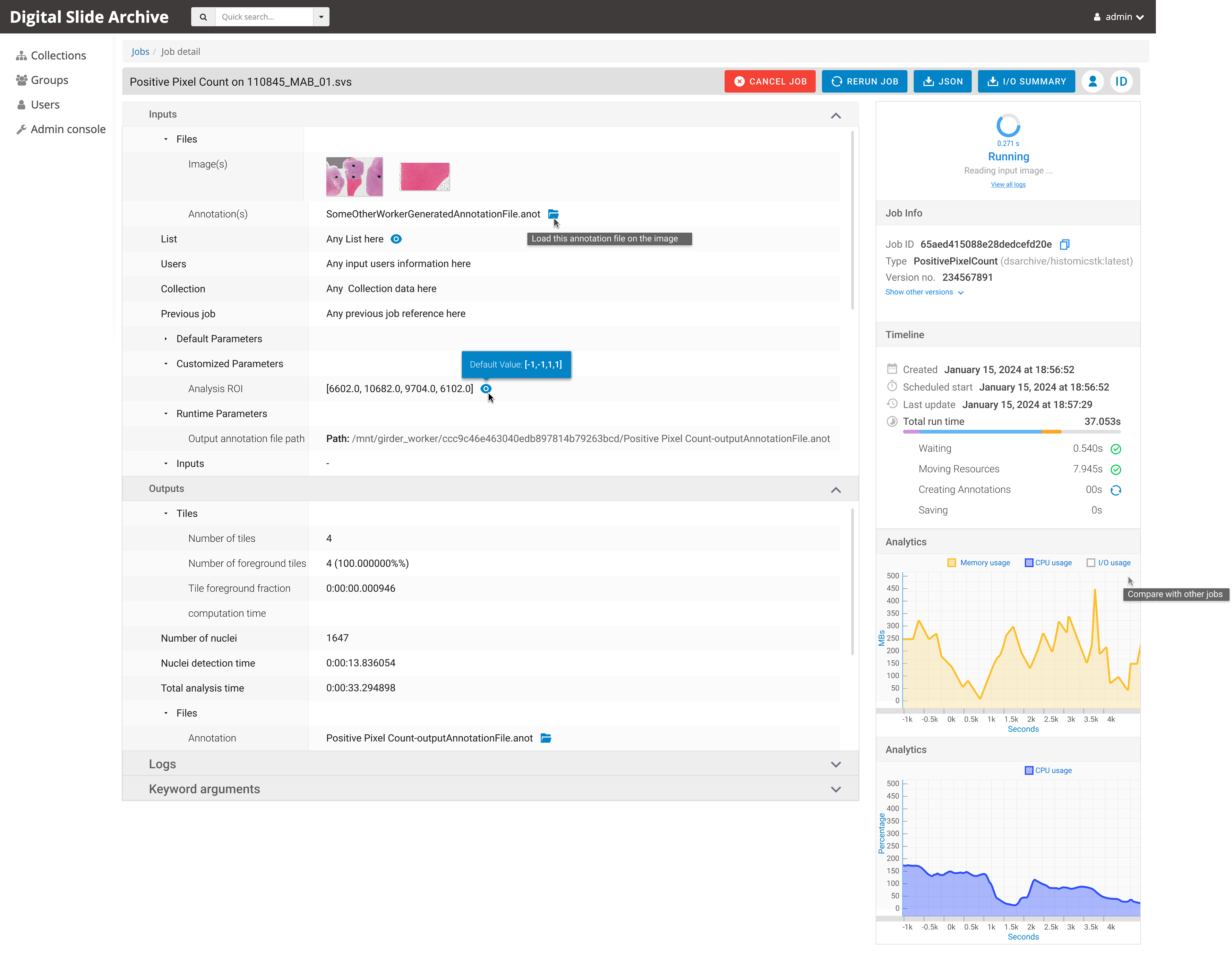Open the admin user menu

click(x=1119, y=17)
